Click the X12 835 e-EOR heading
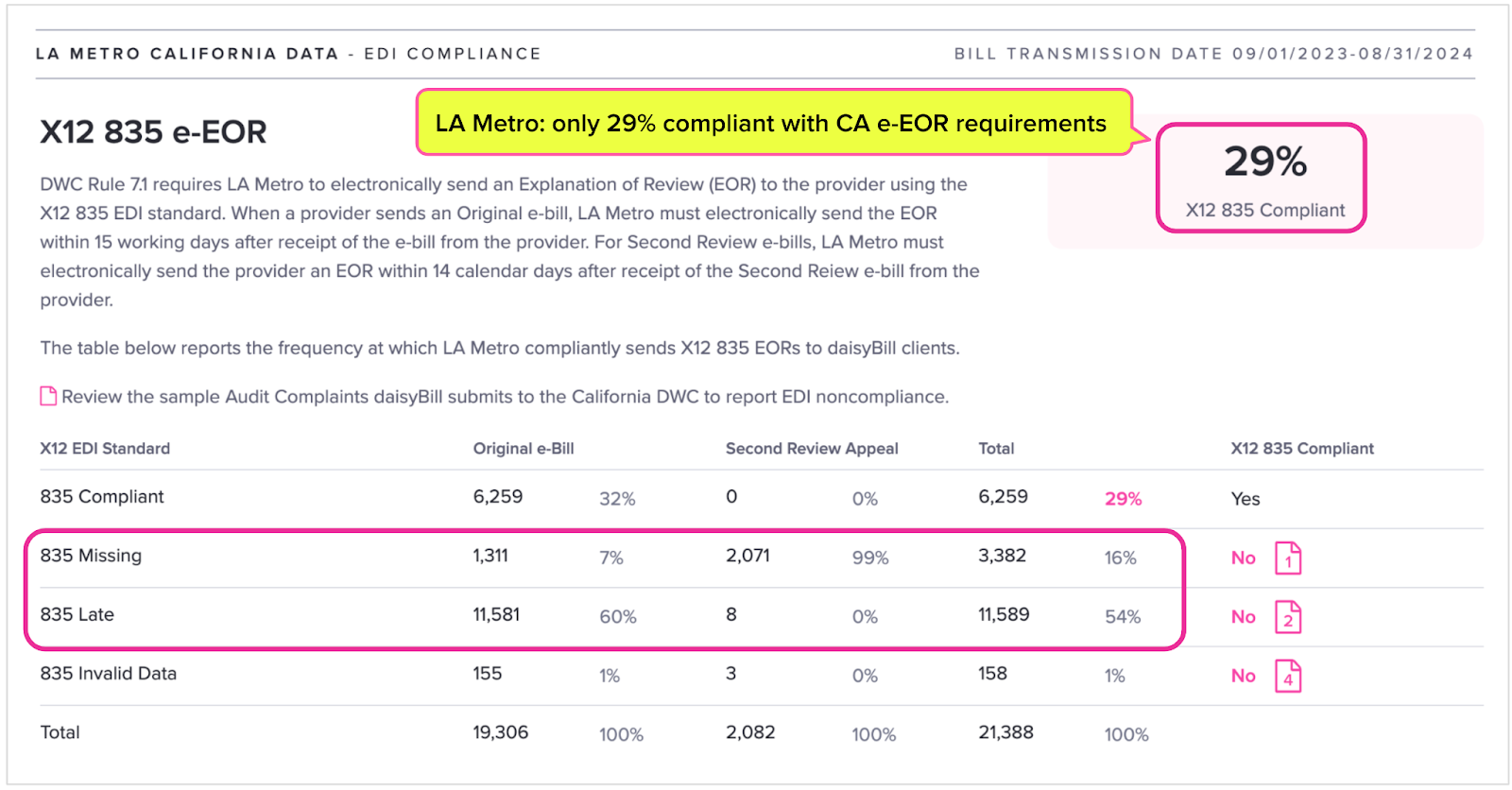This screenshot has width=1512, height=790. pyautogui.click(x=153, y=132)
